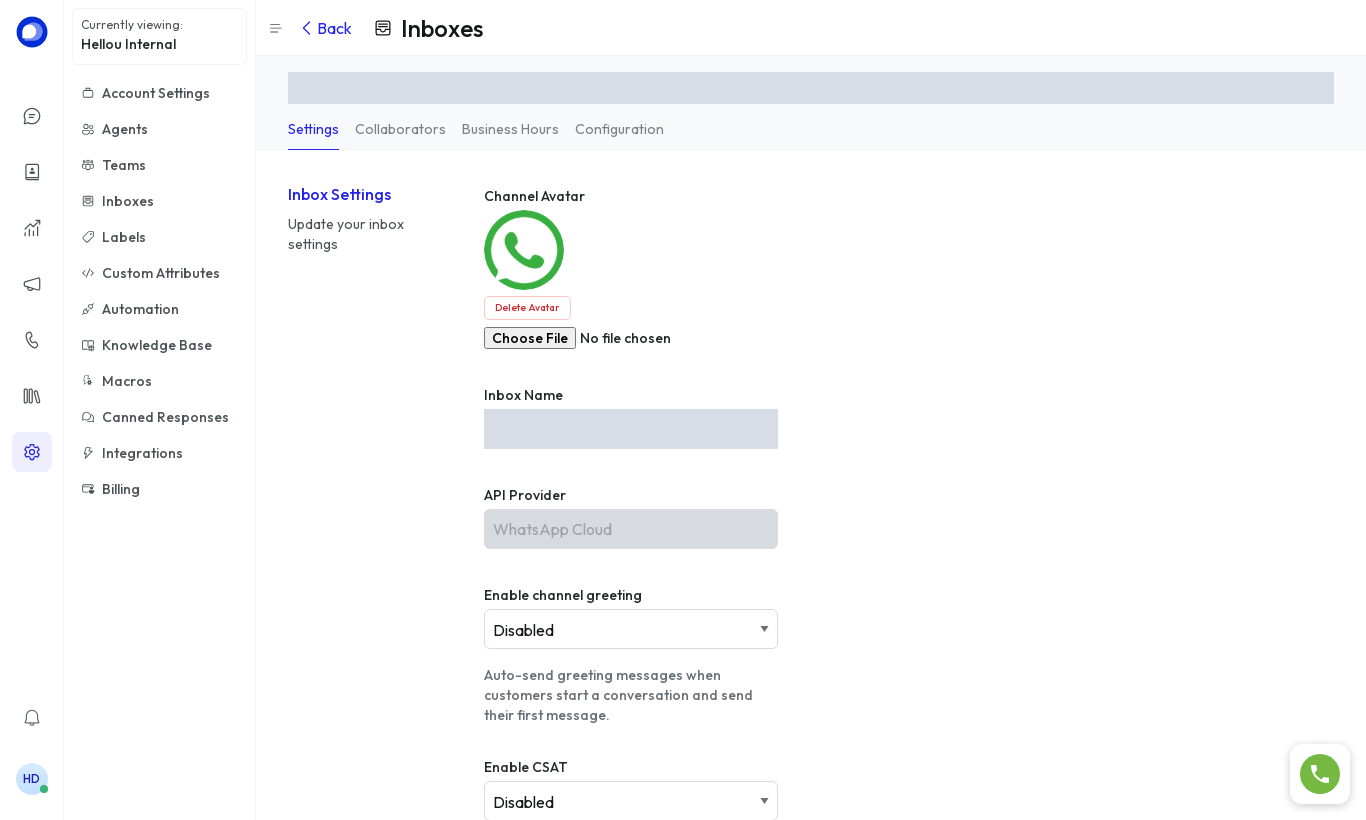Click the Settings gear icon in left rail
The height and width of the screenshot is (820, 1366).
point(32,452)
